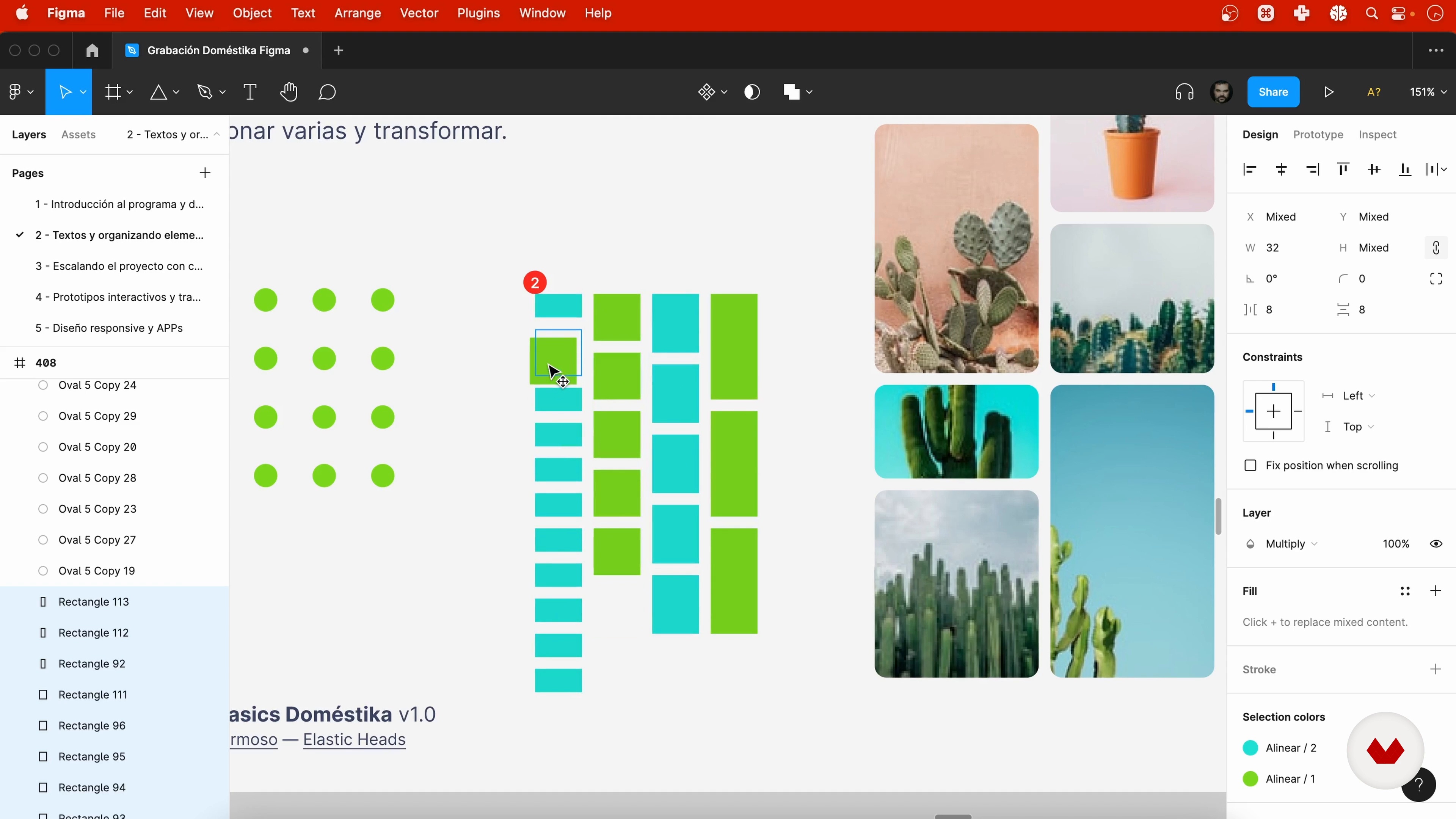Switch to the Inspect tab
Image resolution: width=1456 pixels, height=819 pixels.
(x=1377, y=135)
